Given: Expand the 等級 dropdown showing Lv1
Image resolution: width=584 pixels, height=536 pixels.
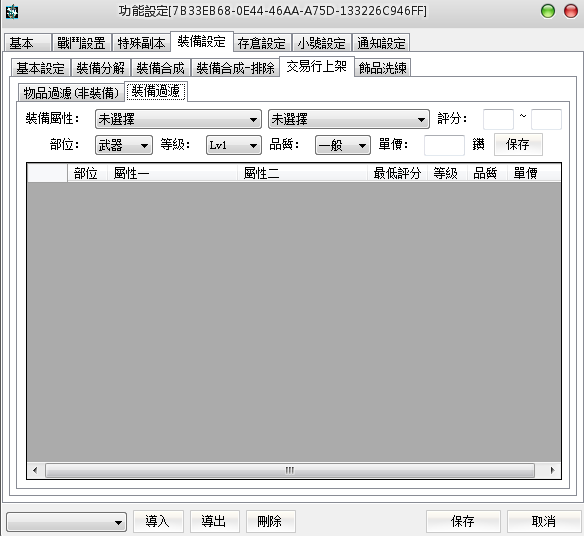Looking at the screenshot, I should click(234, 145).
